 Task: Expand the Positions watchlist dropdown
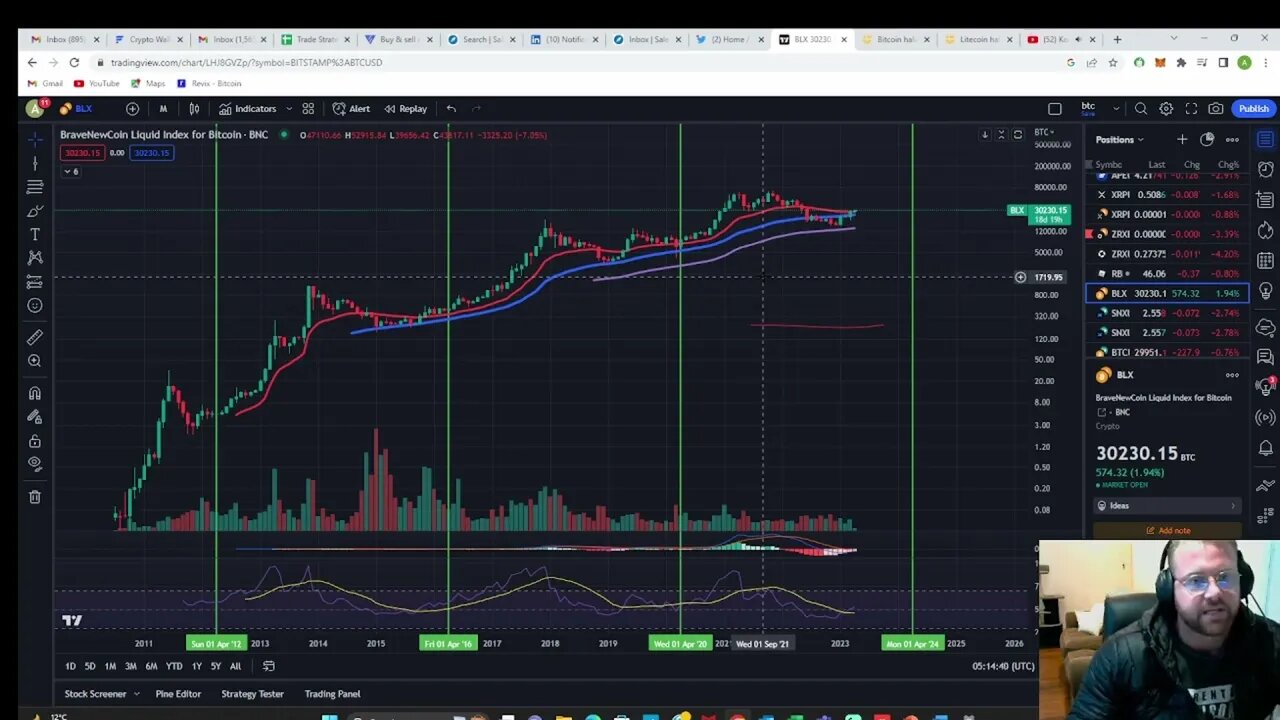[x=1120, y=140]
